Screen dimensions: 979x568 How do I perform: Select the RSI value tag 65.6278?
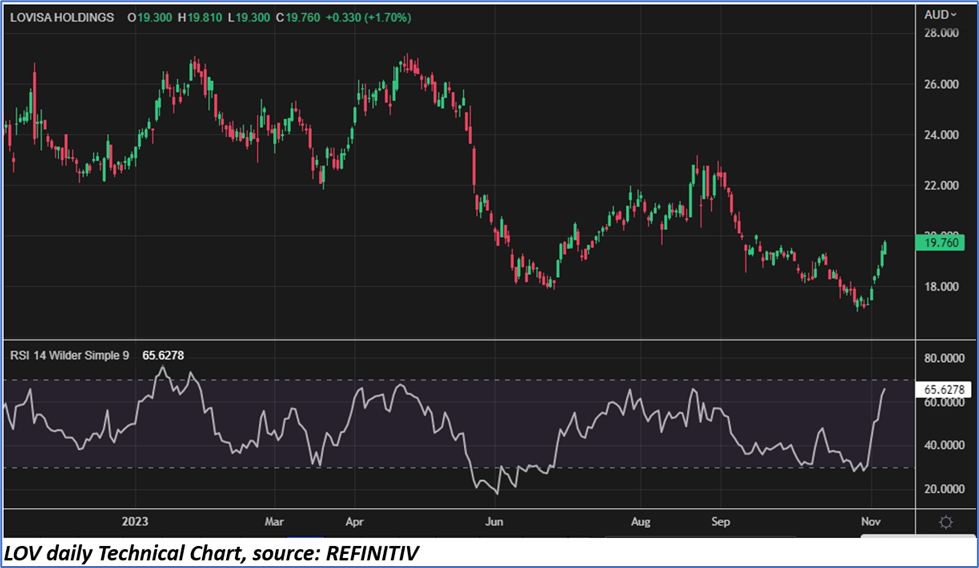943,389
